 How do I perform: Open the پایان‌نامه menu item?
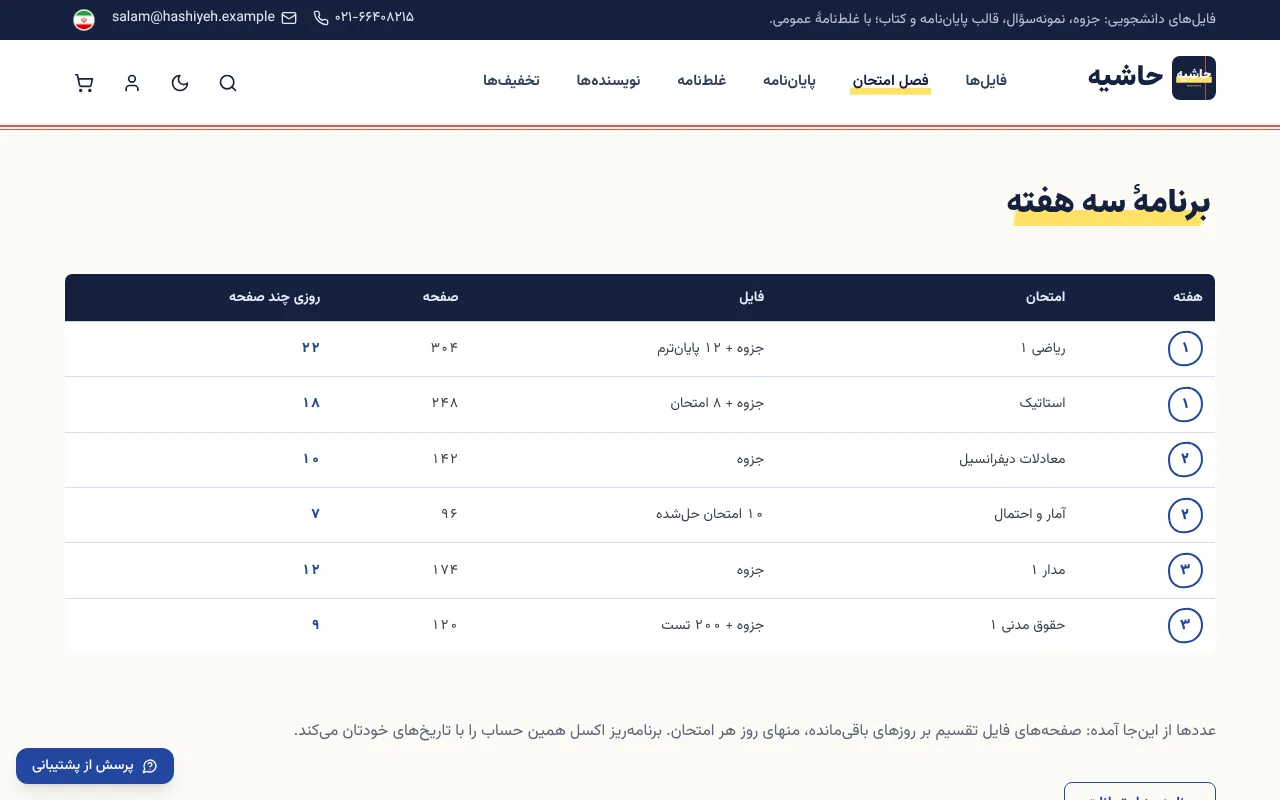pyautogui.click(x=790, y=80)
